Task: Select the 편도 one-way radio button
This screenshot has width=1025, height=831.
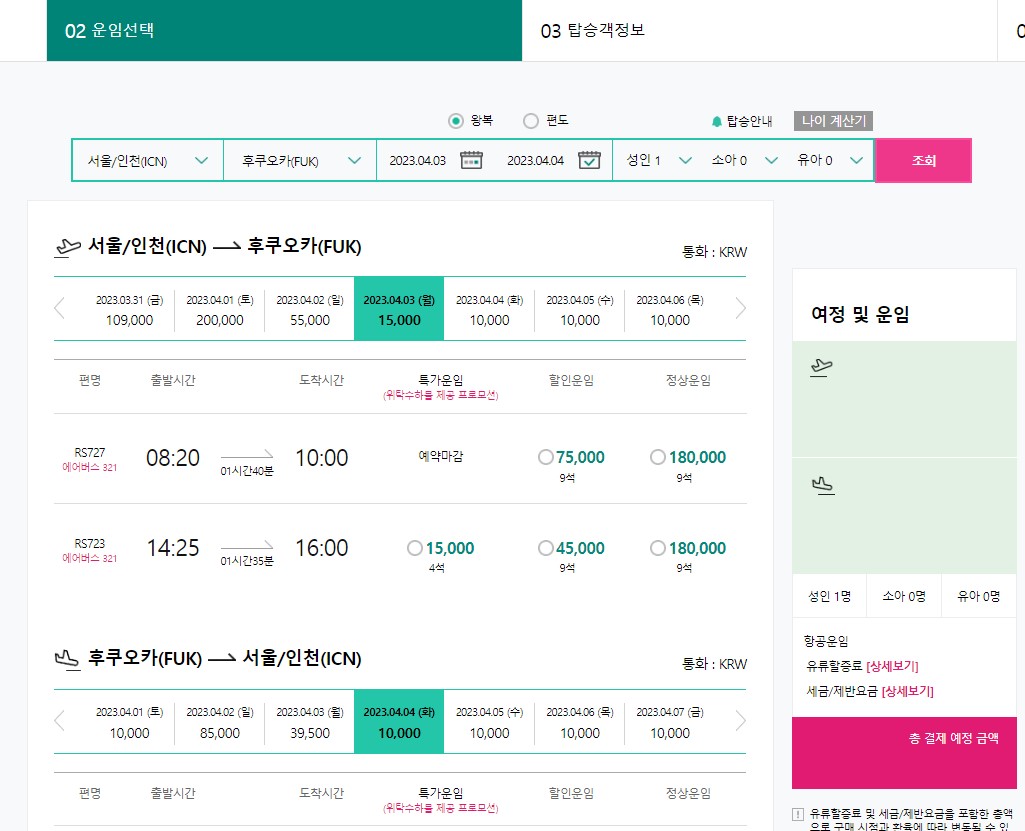Action: (530, 120)
